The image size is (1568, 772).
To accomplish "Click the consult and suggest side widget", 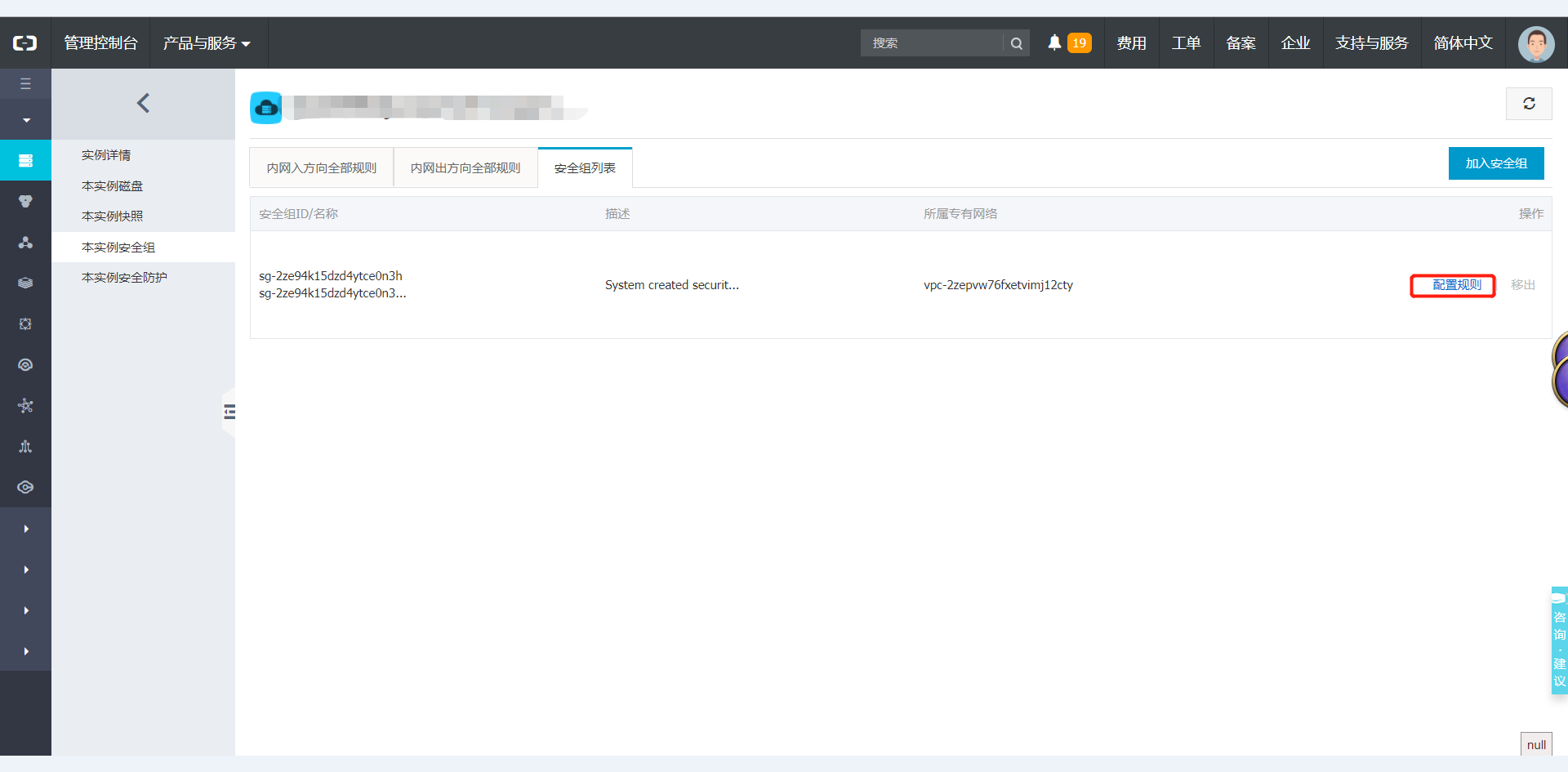I will coord(1559,640).
